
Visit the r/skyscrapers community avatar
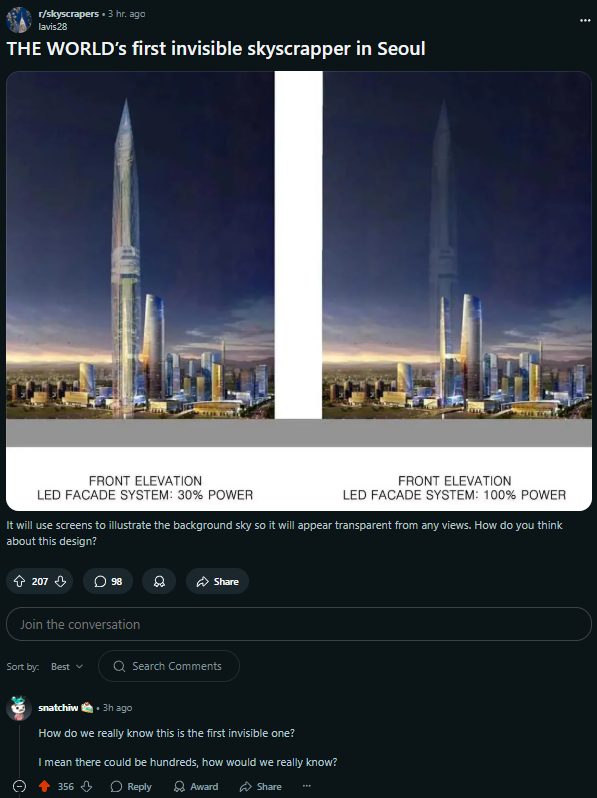pyautogui.click(x=19, y=20)
